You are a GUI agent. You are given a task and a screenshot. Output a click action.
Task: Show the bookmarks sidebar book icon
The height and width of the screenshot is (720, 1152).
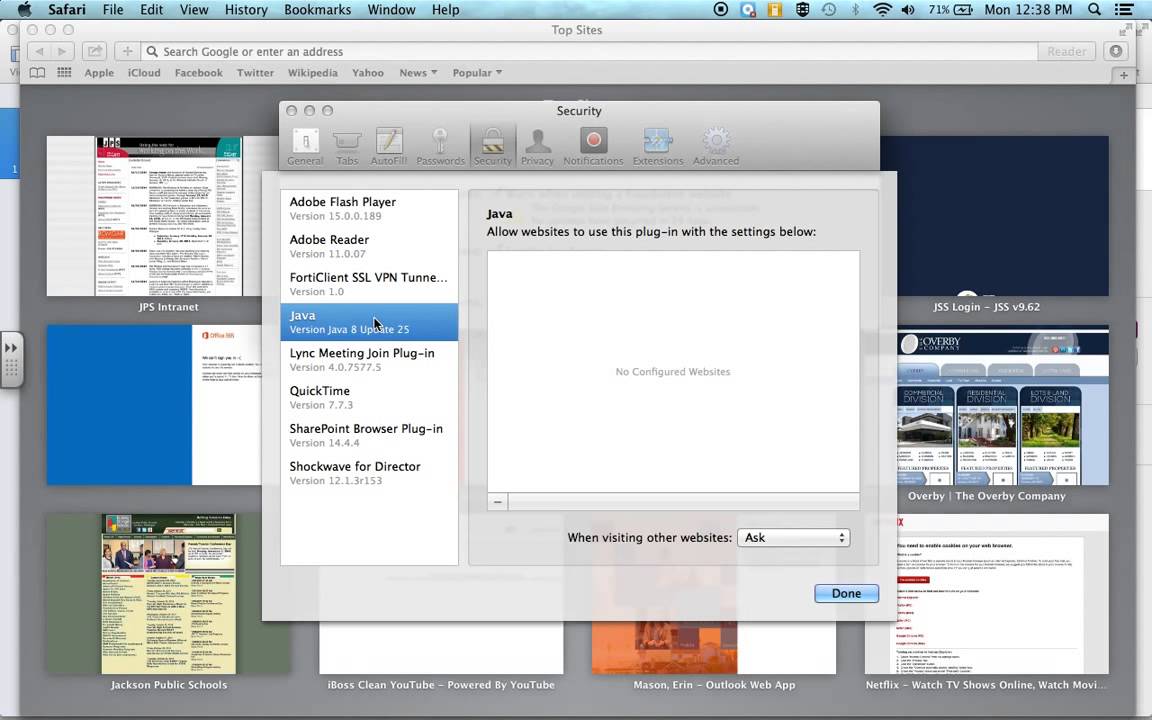tap(37, 73)
